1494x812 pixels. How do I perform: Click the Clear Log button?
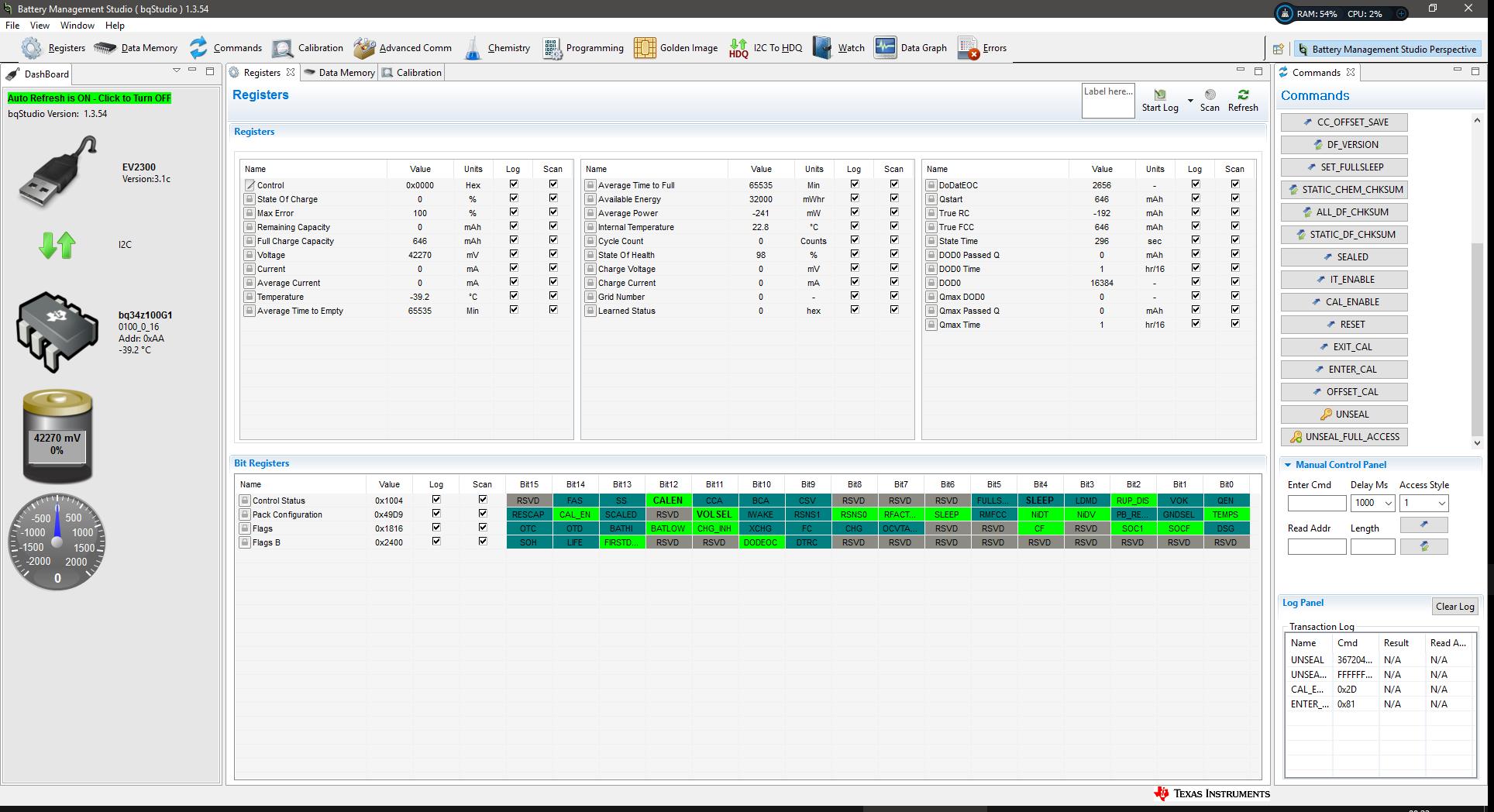[x=1454, y=607]
